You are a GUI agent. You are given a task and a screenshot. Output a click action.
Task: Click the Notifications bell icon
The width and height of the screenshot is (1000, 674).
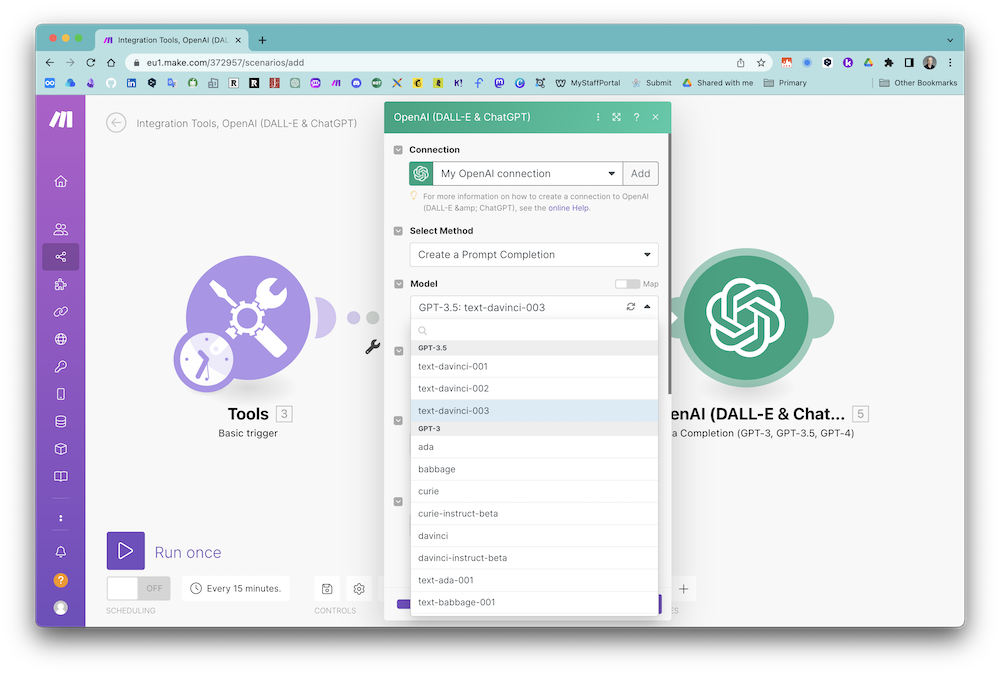pyautogui.click(x=61, y=552)
